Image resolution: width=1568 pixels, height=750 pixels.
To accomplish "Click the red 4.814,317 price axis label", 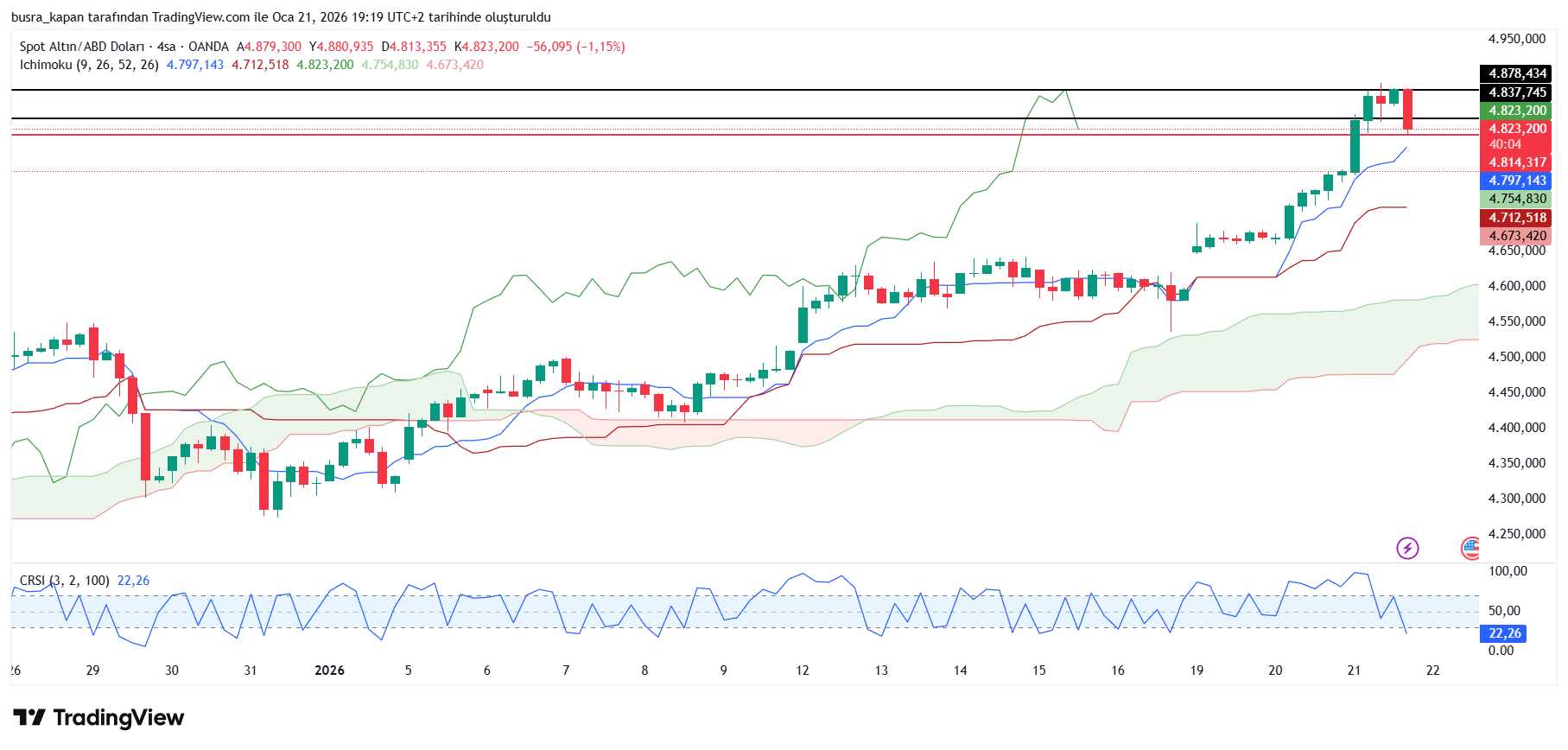I will click(x=1517, y=162).
